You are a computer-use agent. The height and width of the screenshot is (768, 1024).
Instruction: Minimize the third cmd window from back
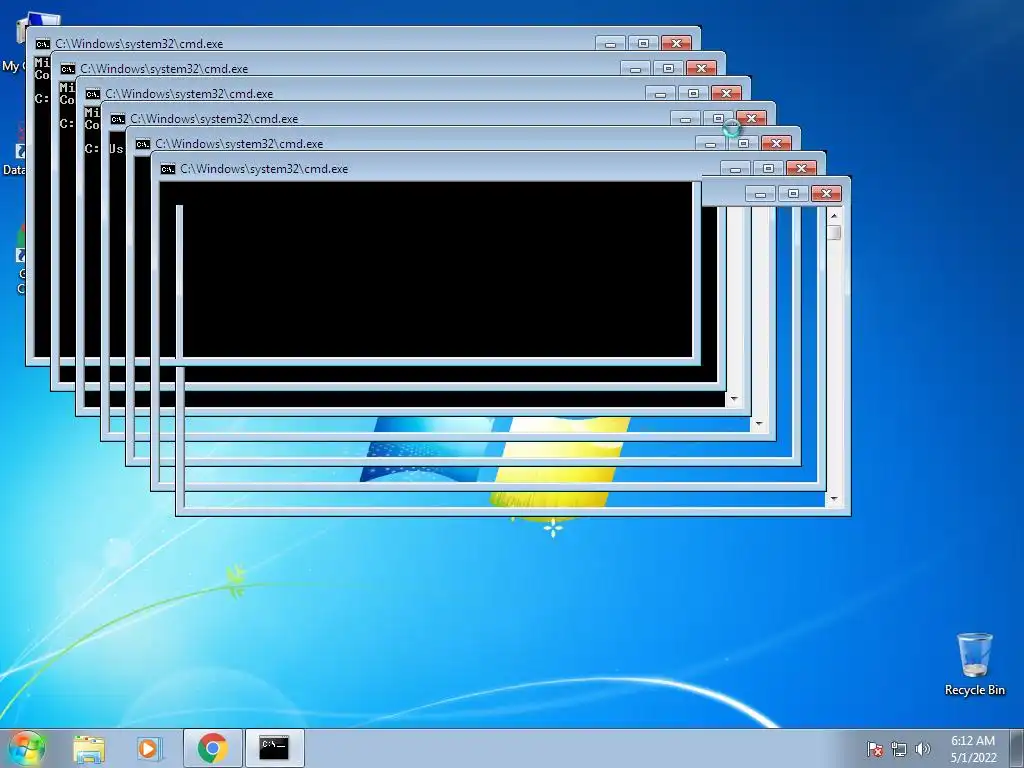coord(660,94)
